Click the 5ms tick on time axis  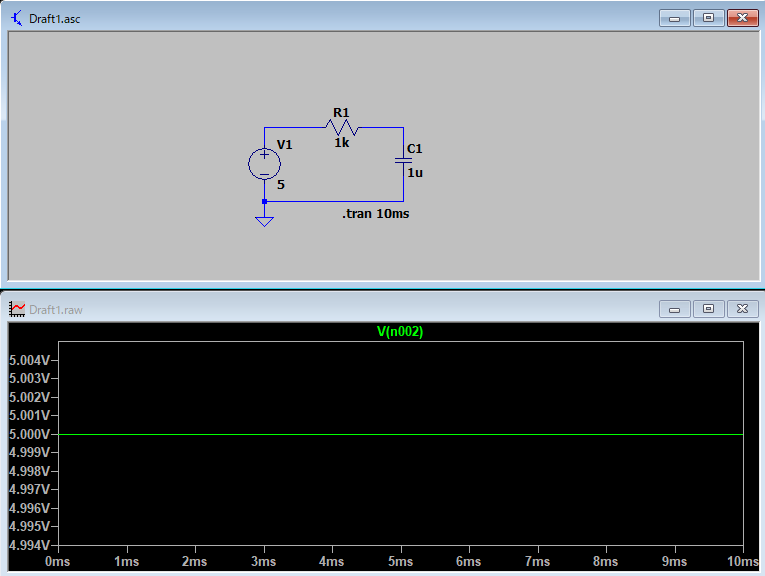[401, 562]
